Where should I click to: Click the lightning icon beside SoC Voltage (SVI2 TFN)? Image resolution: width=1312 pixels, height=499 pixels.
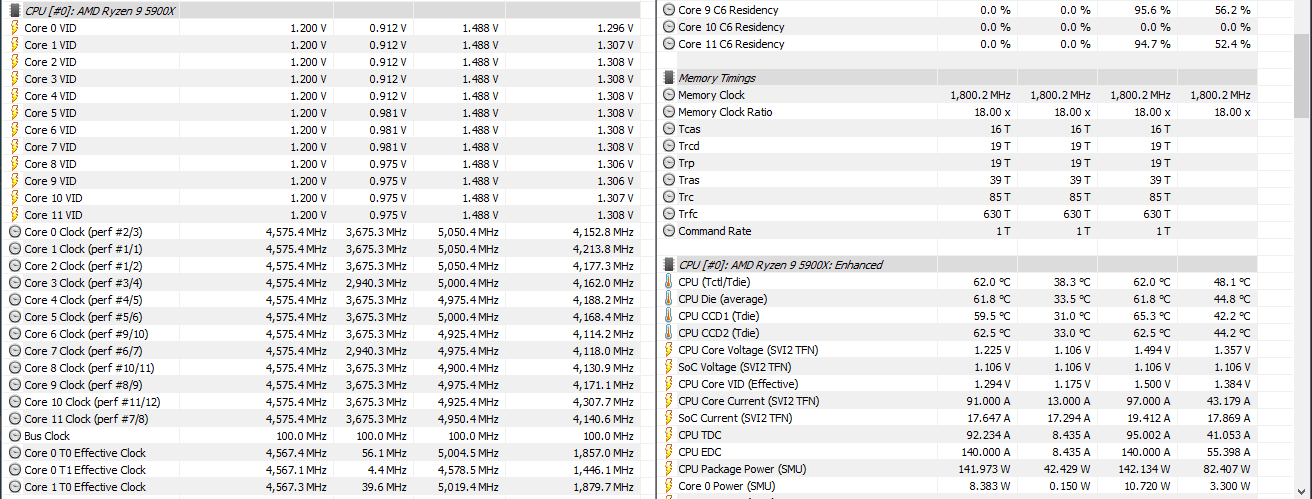pyautogui.click(x=669, y=367)
